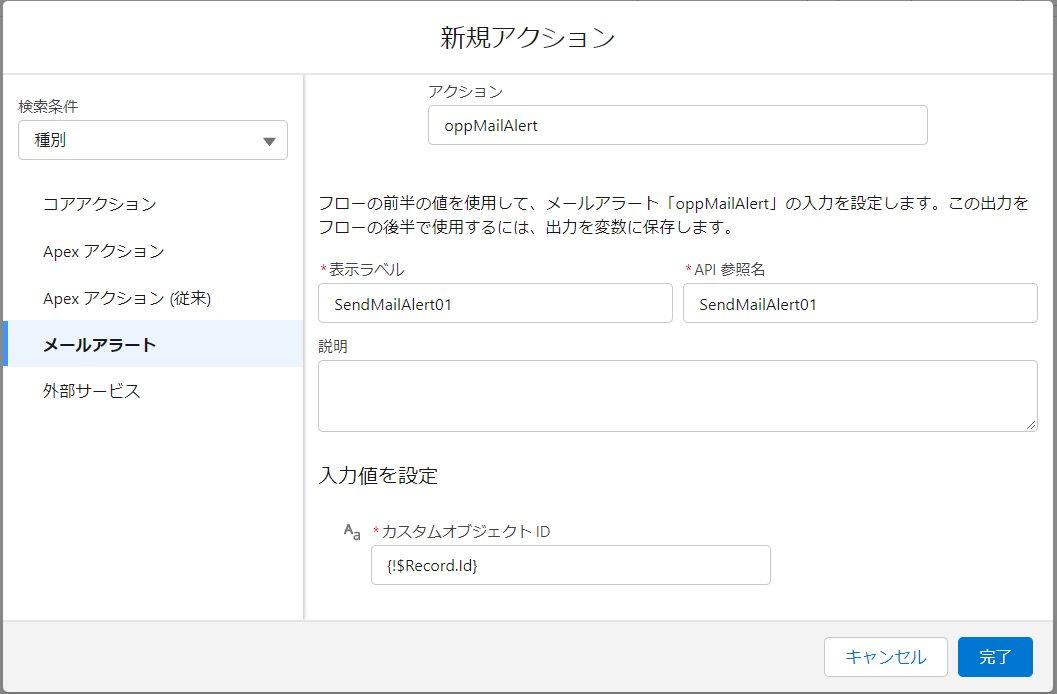
Task: Click the 検索条件 label
Action: [x=48, y=106]
